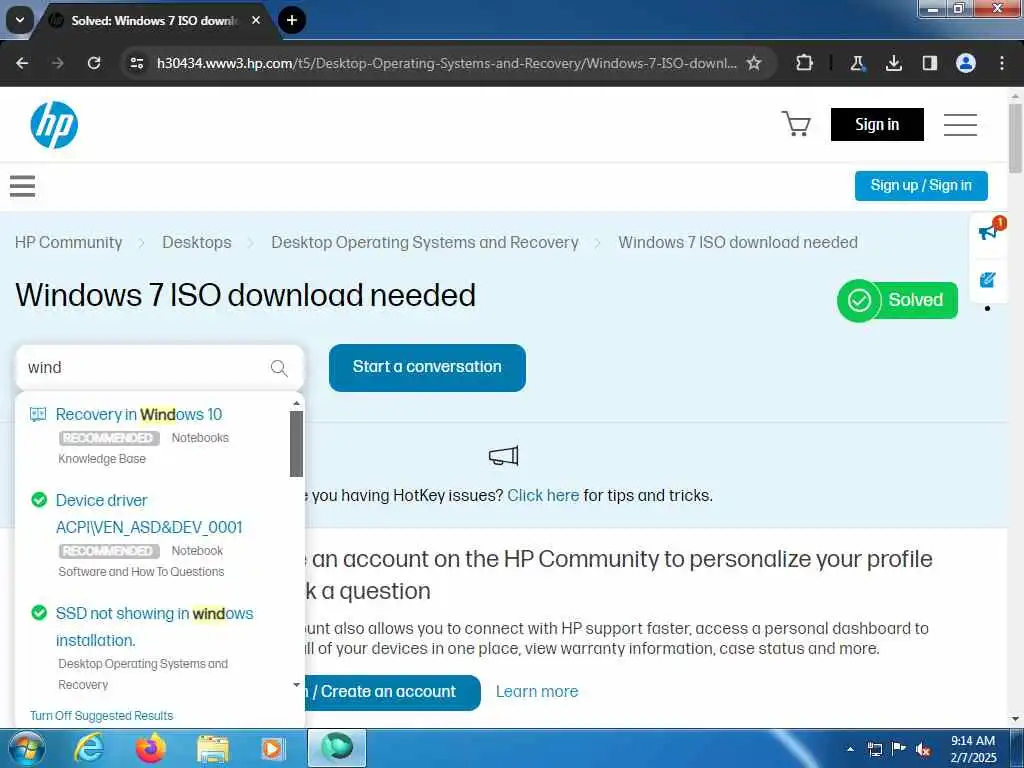
Task: Open browser downloads icon
Action: (x=893, y=63)
